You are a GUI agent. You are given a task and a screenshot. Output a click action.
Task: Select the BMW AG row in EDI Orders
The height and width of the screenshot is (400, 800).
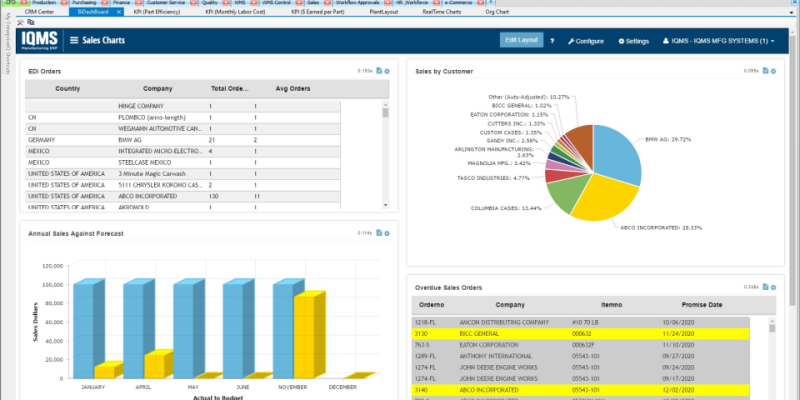click(x=183, y=140)
